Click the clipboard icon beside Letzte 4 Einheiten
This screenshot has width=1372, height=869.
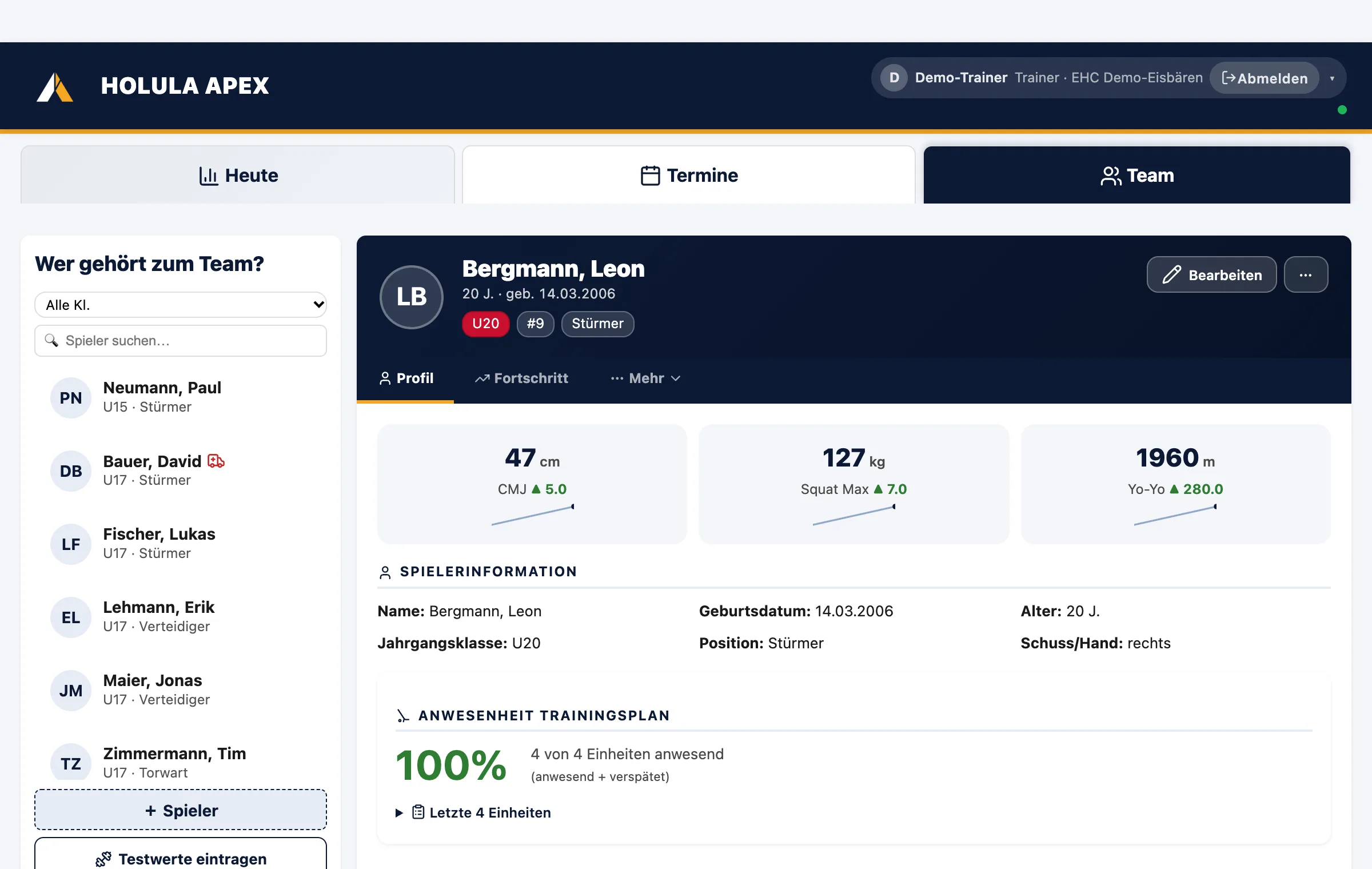click(418, 812)
